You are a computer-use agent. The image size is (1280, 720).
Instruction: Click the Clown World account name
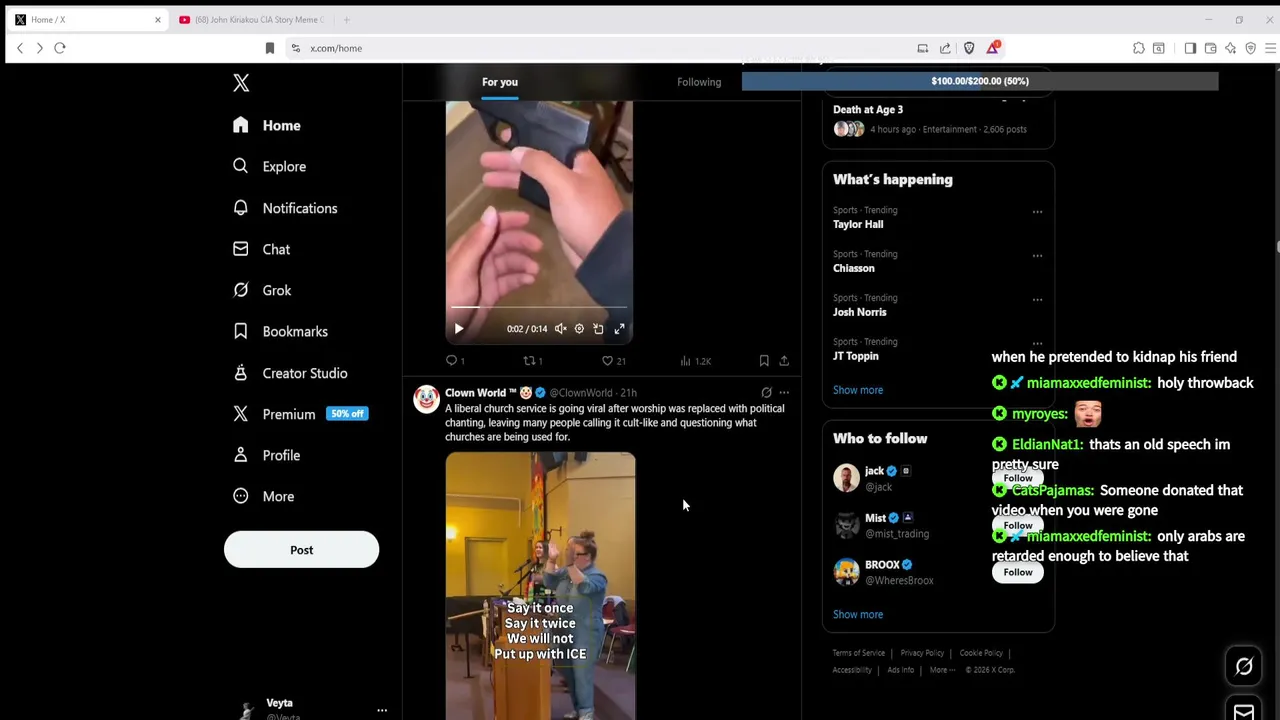481,393
